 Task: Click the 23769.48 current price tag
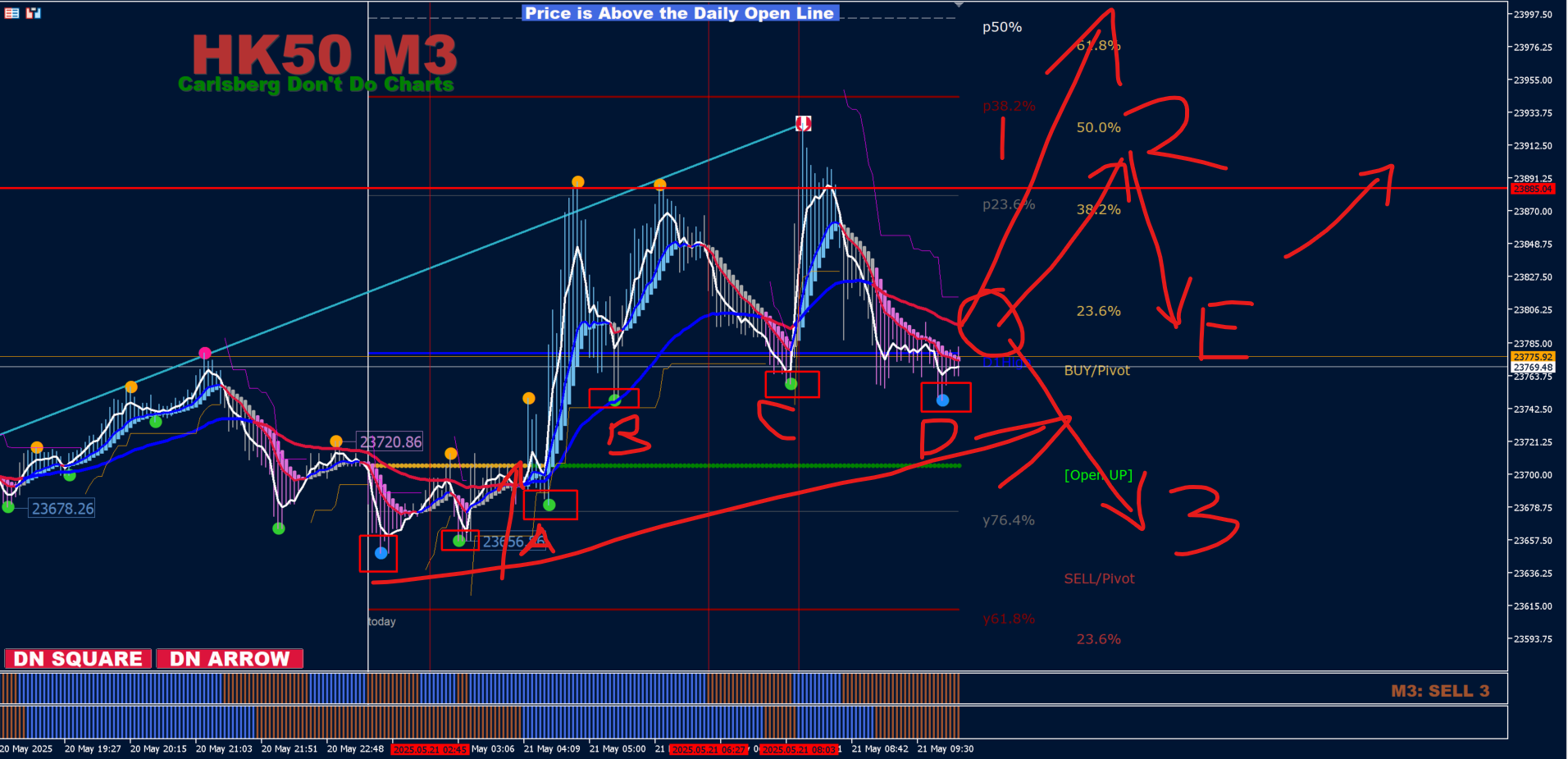[1533, 368]
